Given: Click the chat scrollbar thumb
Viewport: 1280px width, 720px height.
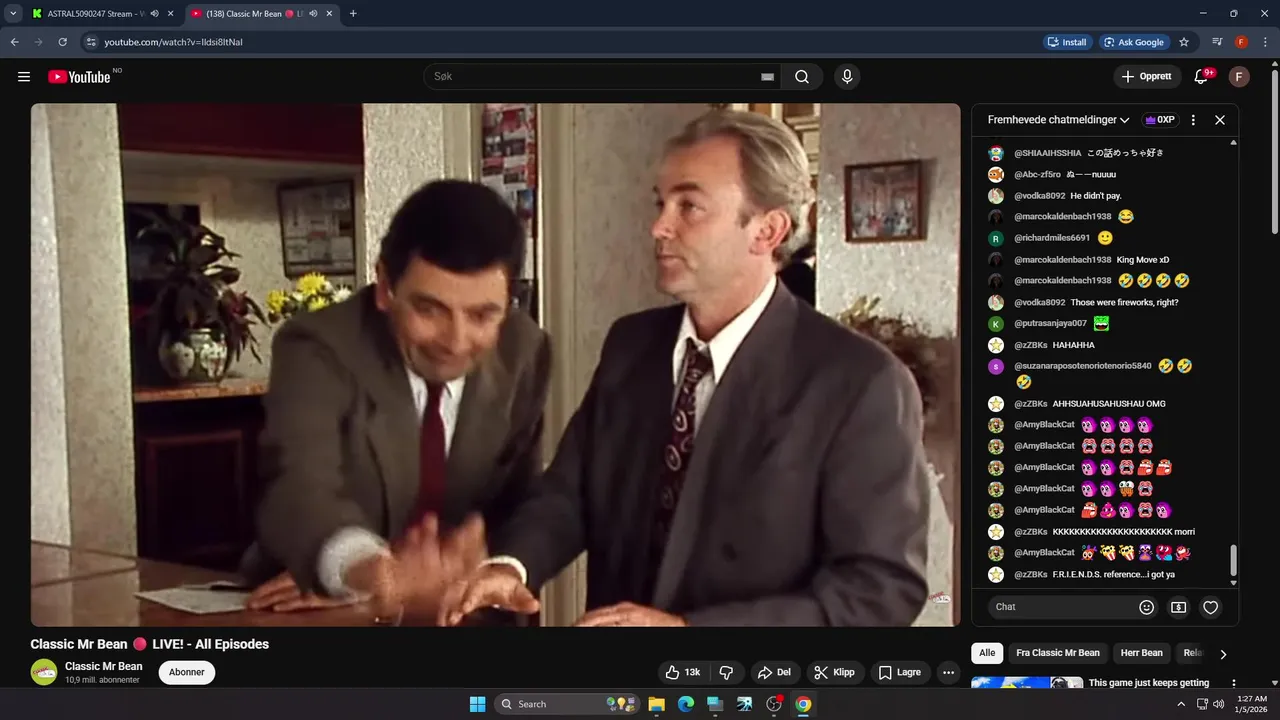Looking at the screenshot, I should tap(1233, 560).
